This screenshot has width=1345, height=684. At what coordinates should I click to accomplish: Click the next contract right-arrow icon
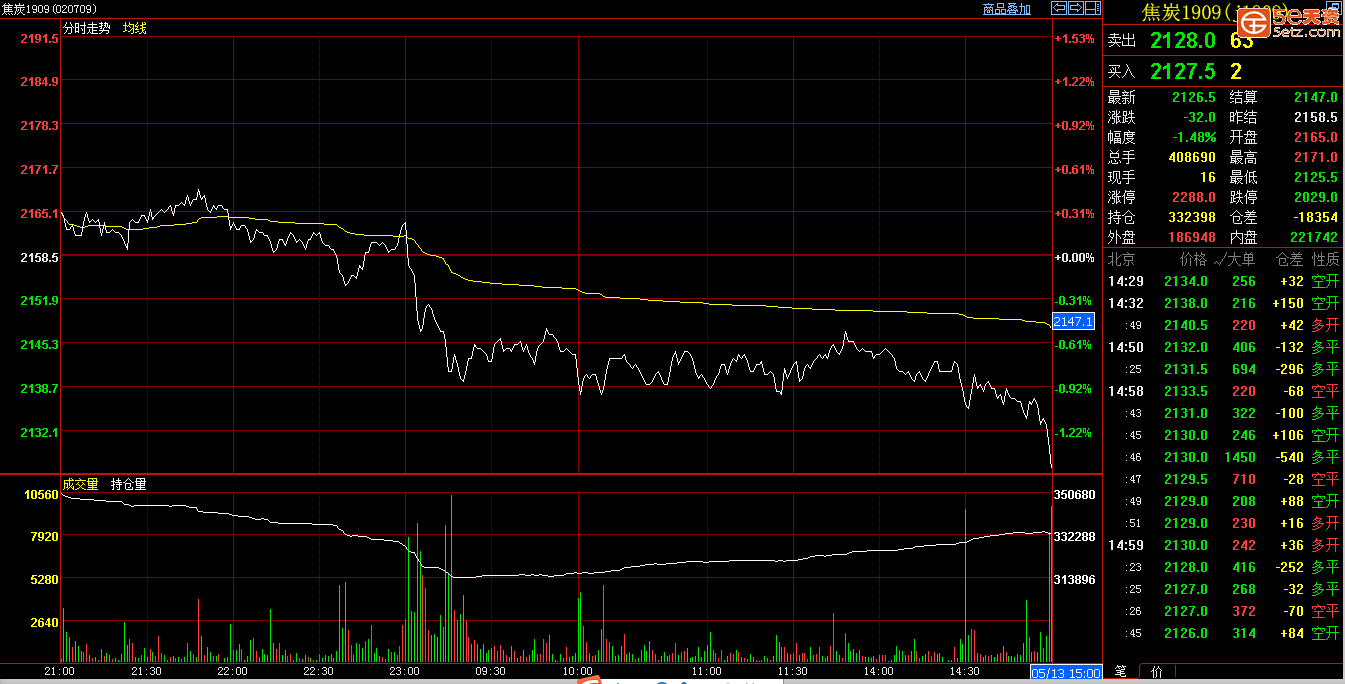[1075, 8]
